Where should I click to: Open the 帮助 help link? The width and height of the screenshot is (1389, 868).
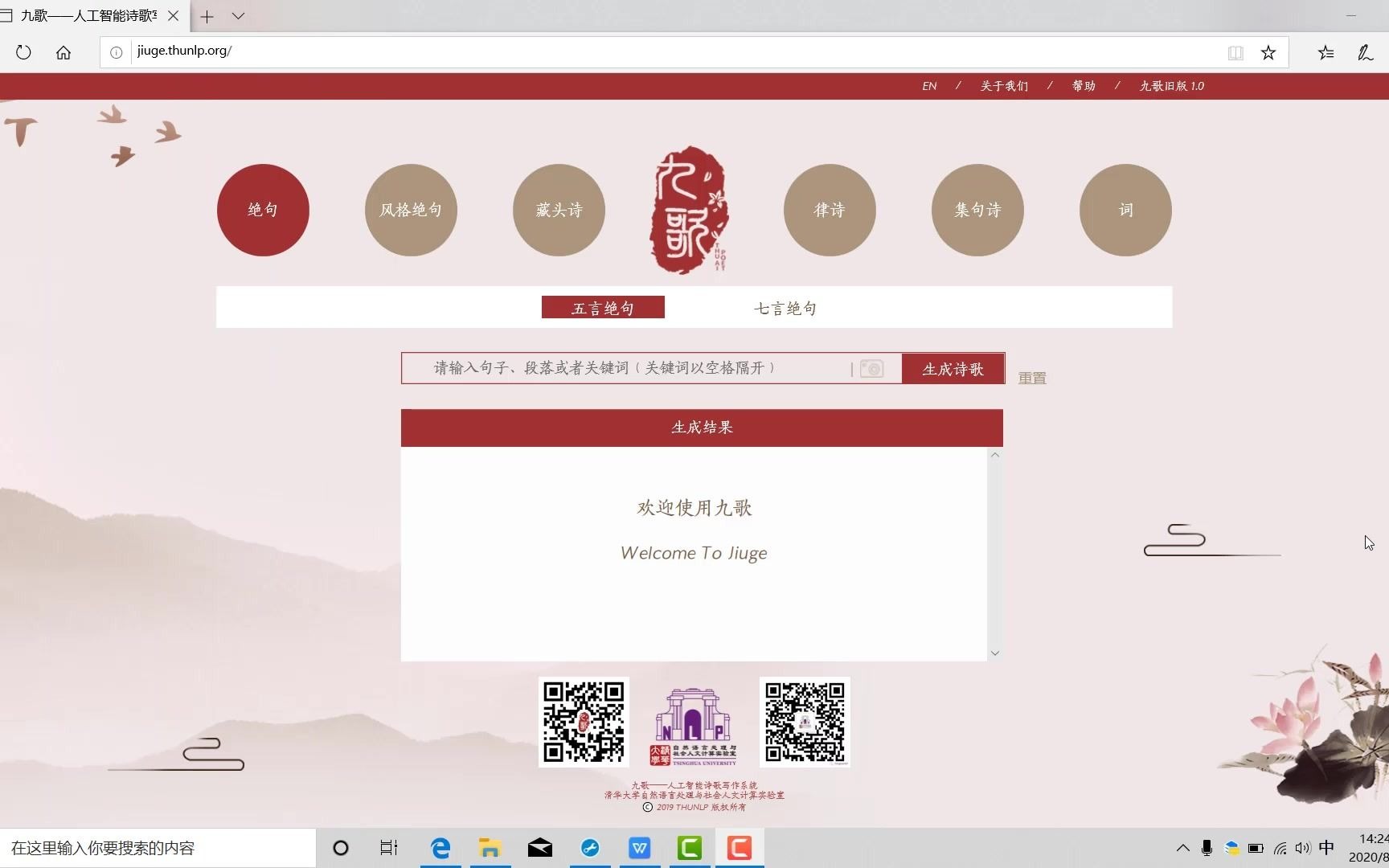point(1084,86)
